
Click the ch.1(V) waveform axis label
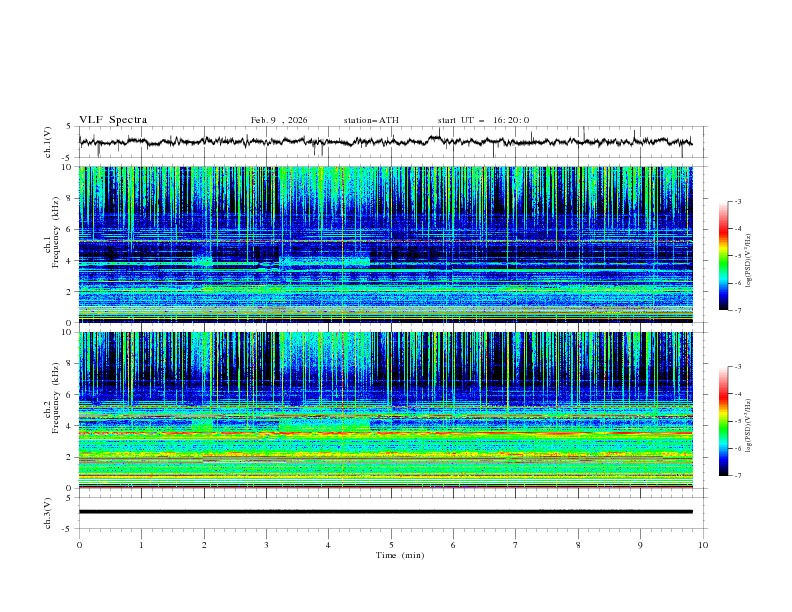[49, 142]
